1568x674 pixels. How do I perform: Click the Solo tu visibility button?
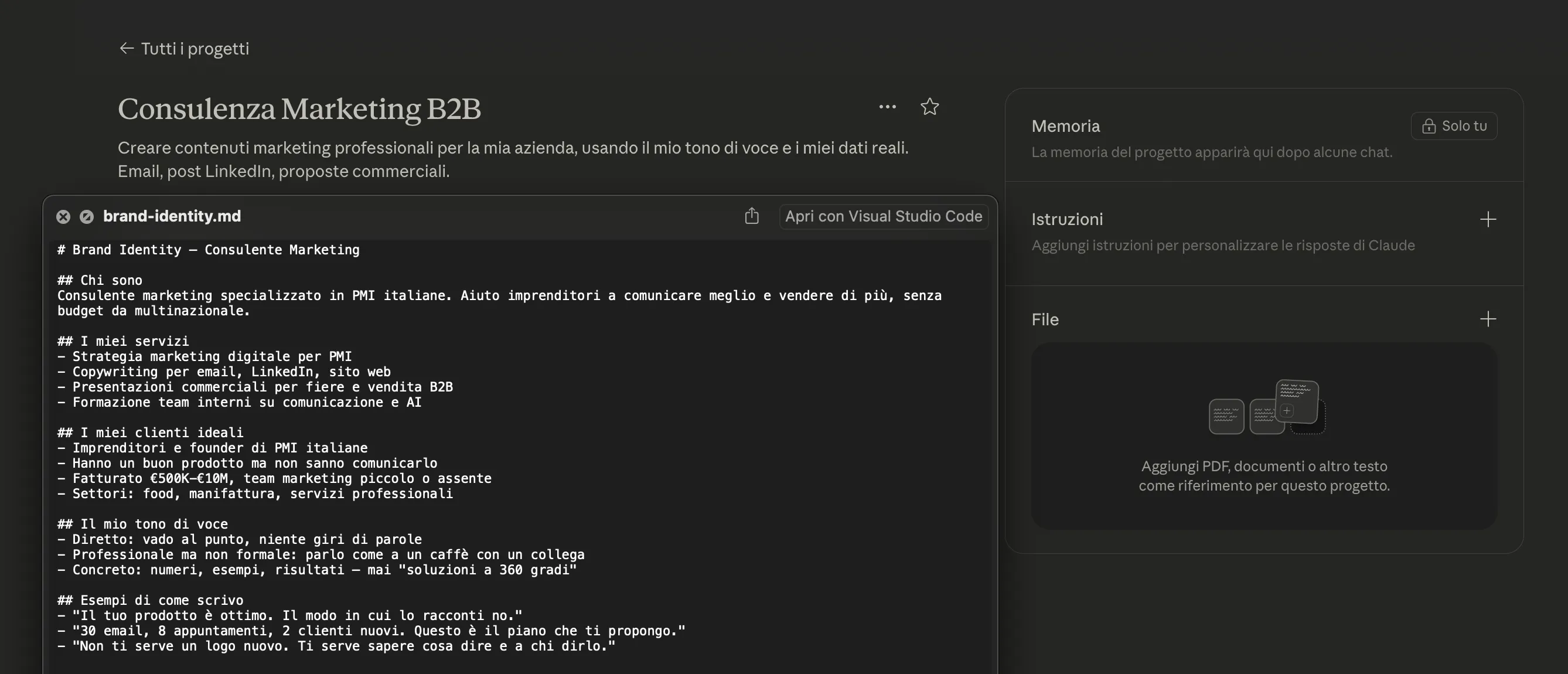[1454, 126]
